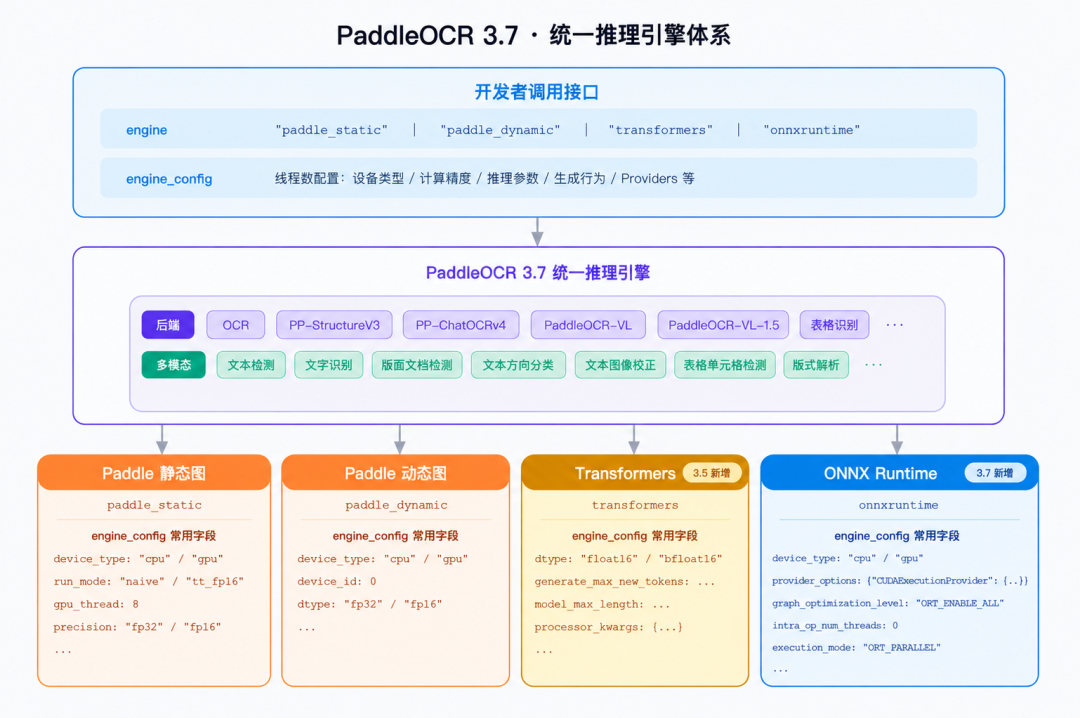Click precision: "fp32" / "fp16" line

point(137,627)
